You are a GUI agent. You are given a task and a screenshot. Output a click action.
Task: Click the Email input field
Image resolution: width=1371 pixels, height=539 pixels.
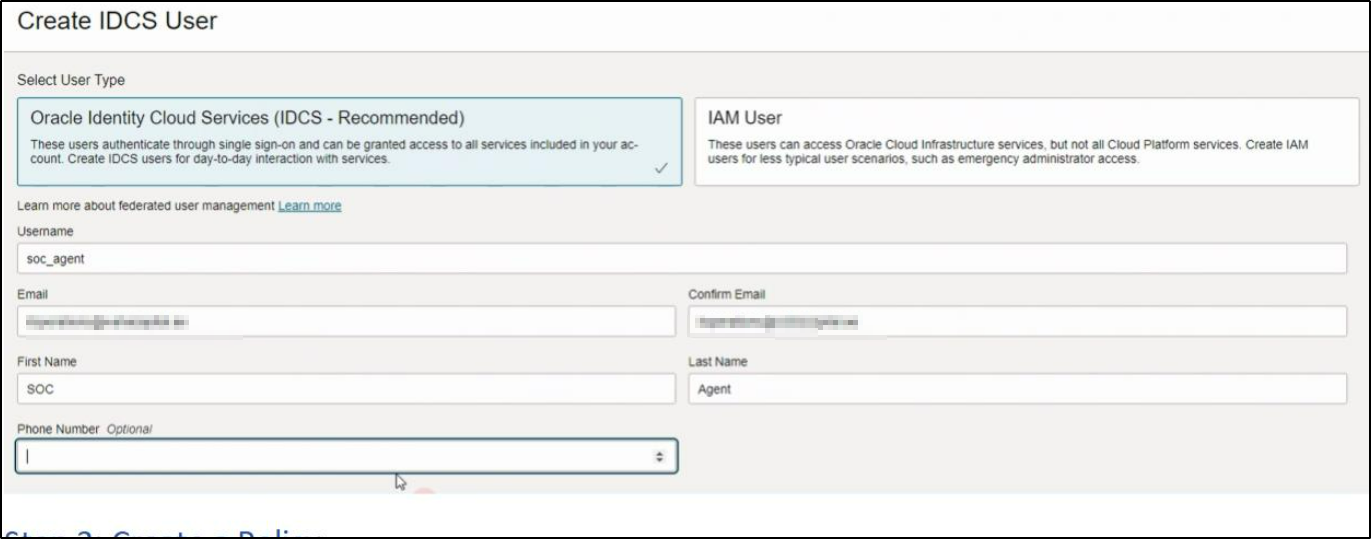tap(346, 322)
